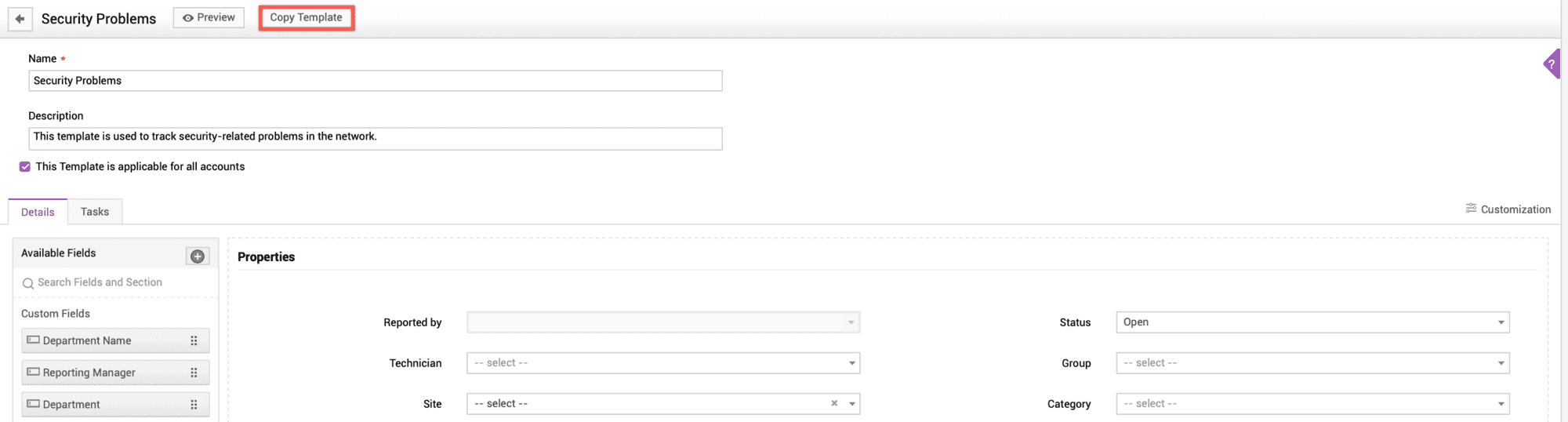The image size is (1568, 422).
Task: Select the Details tab
Action: click(38, 212)
